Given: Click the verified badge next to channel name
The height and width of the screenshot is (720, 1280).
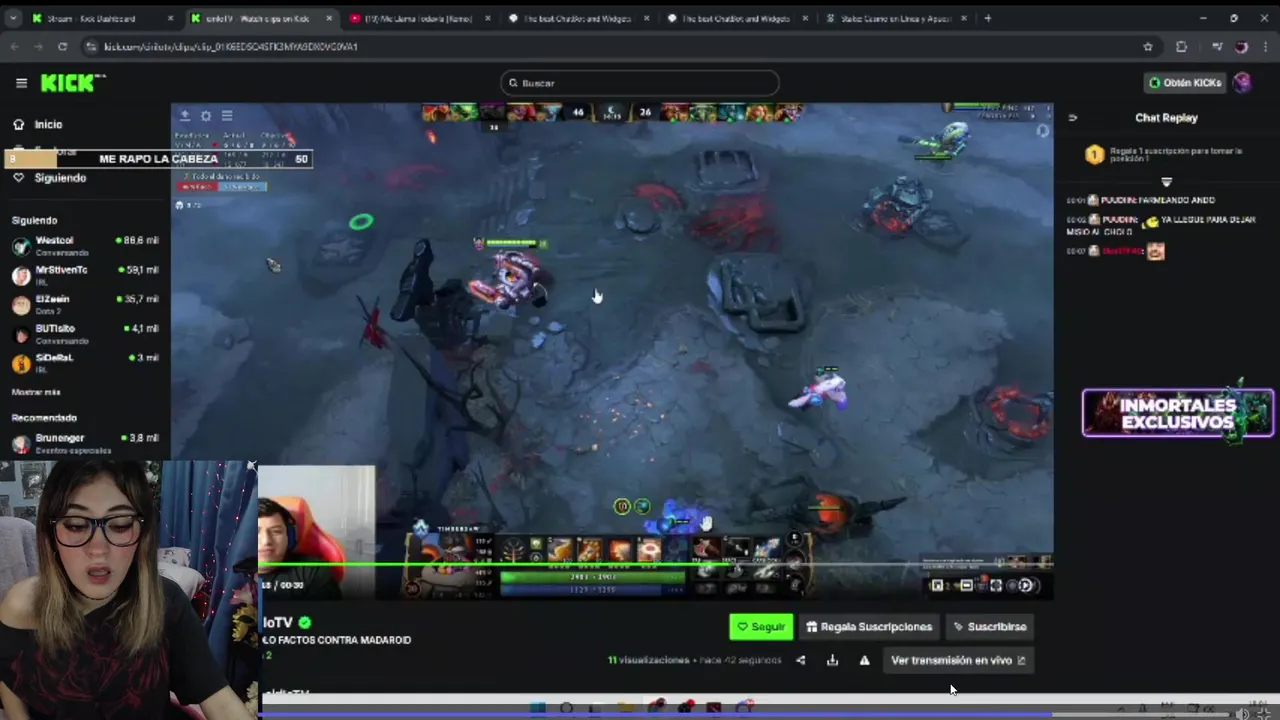Looking at the screenshot, I should coord(304,623).
